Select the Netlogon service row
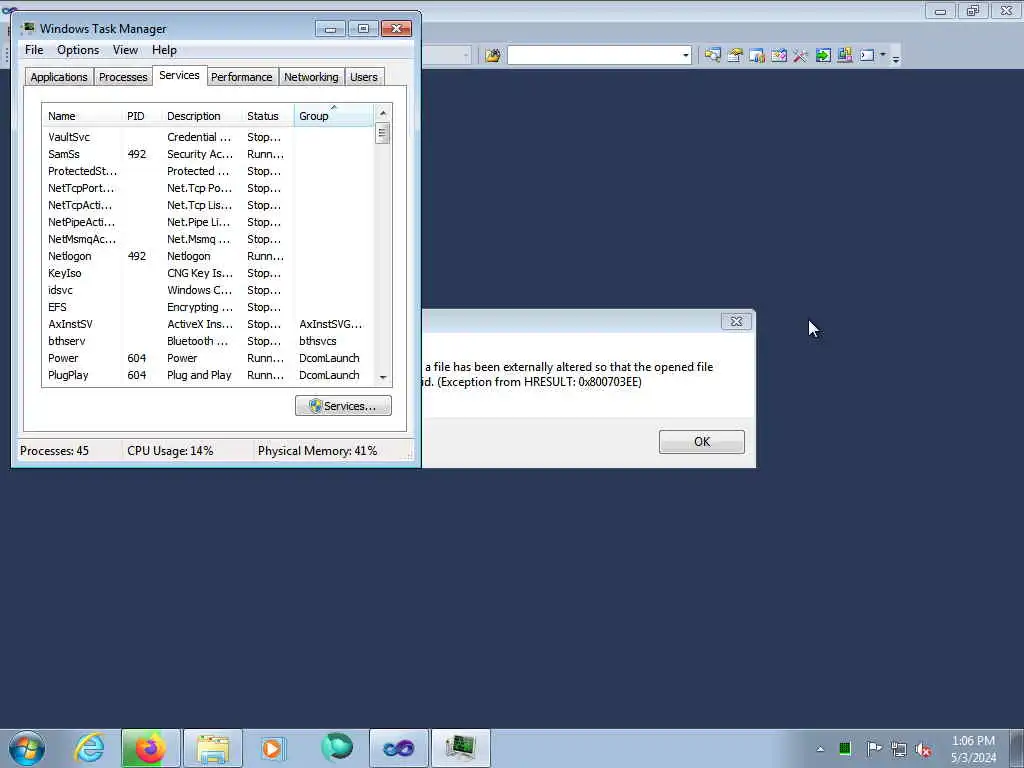 (208, 256)
